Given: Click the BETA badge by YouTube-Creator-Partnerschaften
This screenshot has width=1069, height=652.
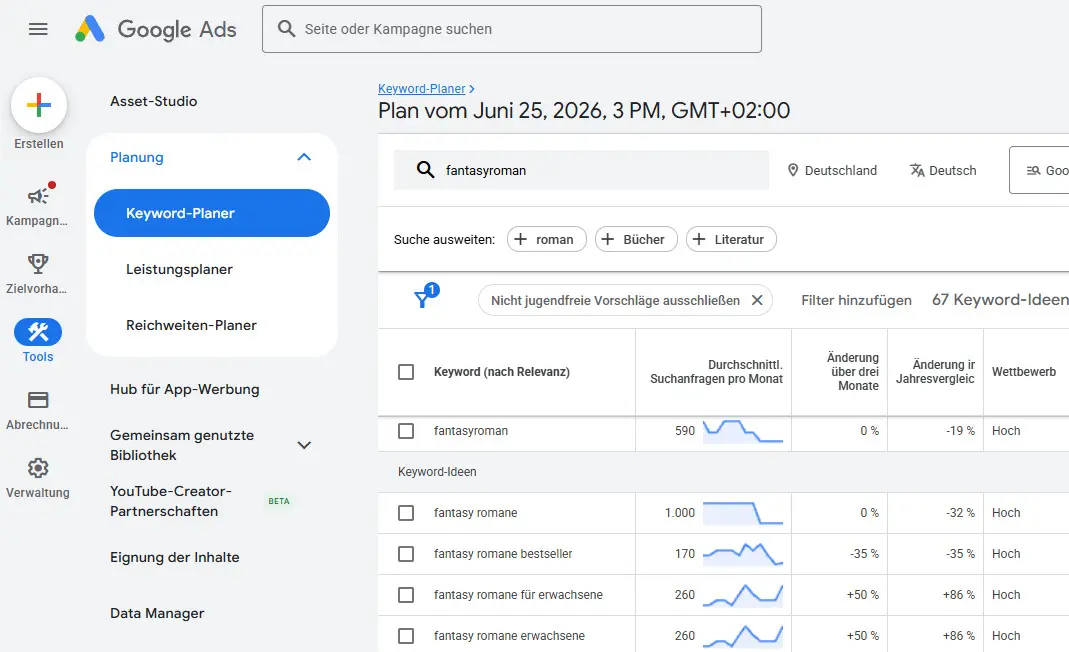Looking at the screenshot, I should tap(279, 501).
